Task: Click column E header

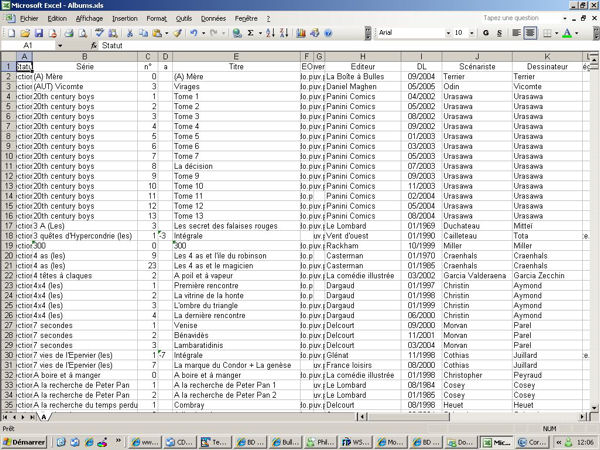Action: pos(236,57)
